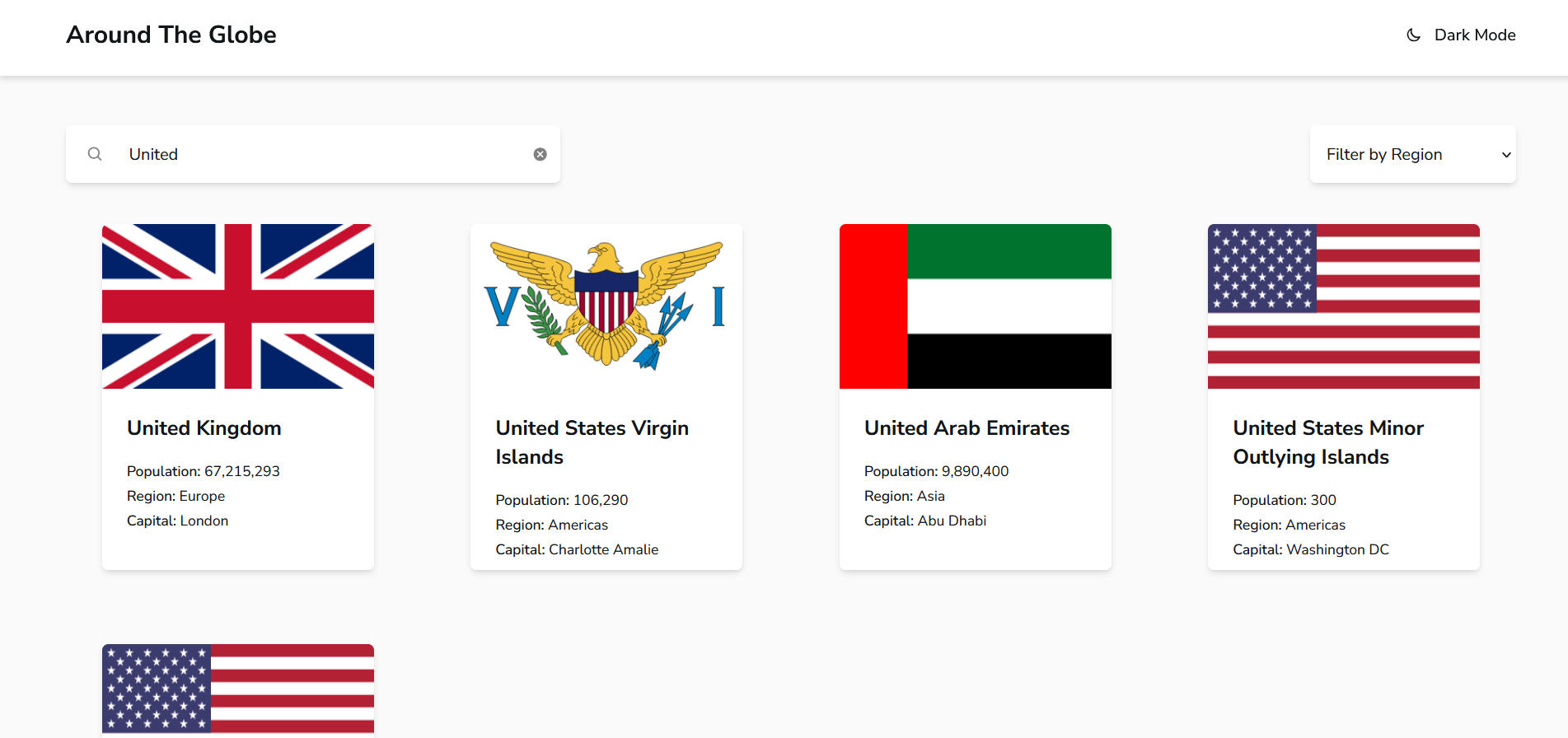
Task: Select the United Arab Emirates heading
Action: pos(967,428)
